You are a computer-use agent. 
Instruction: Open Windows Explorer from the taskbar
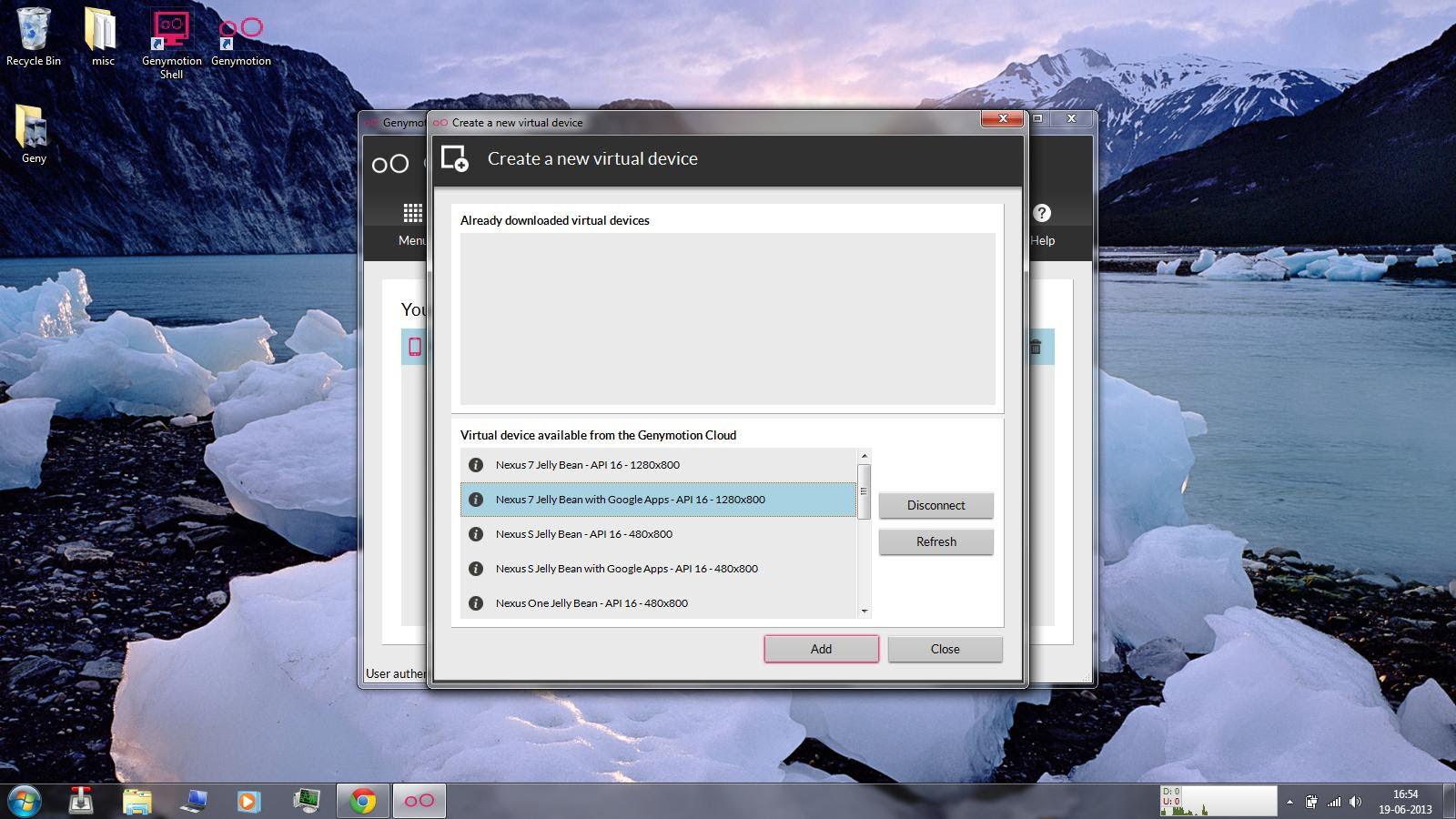137,801
